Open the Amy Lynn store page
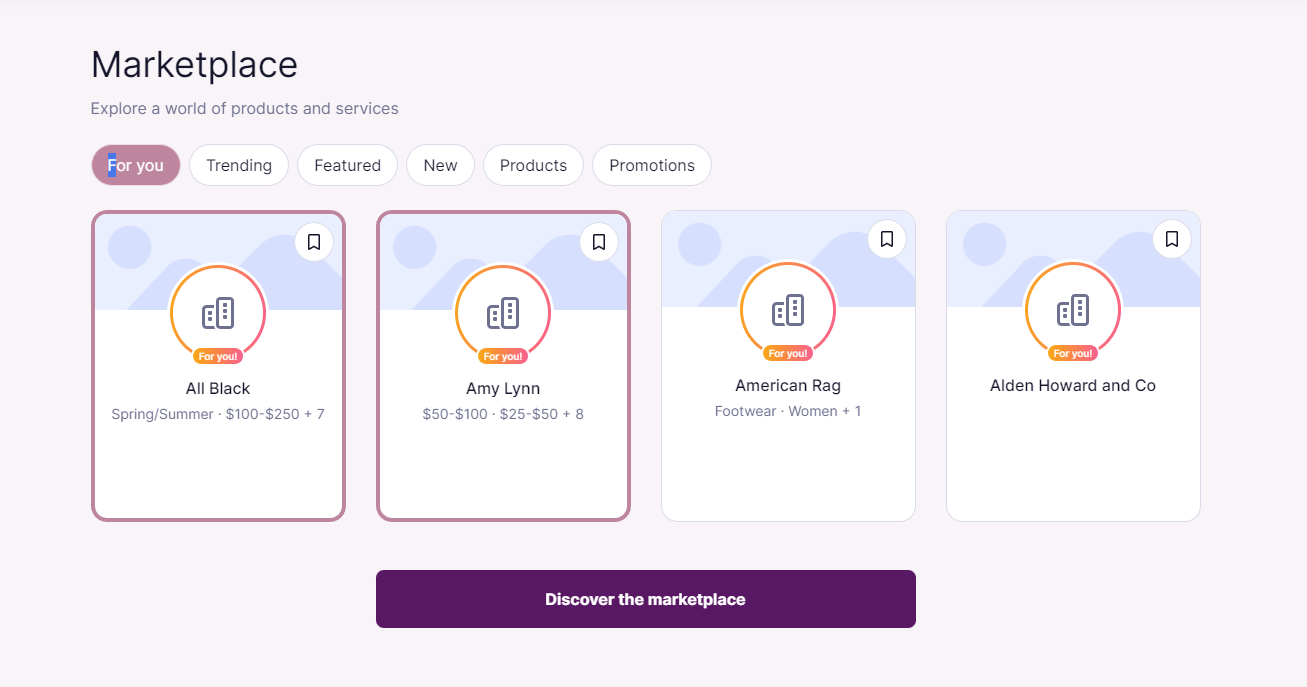Viewport: 1307px width, 687px height. (503, 388)
